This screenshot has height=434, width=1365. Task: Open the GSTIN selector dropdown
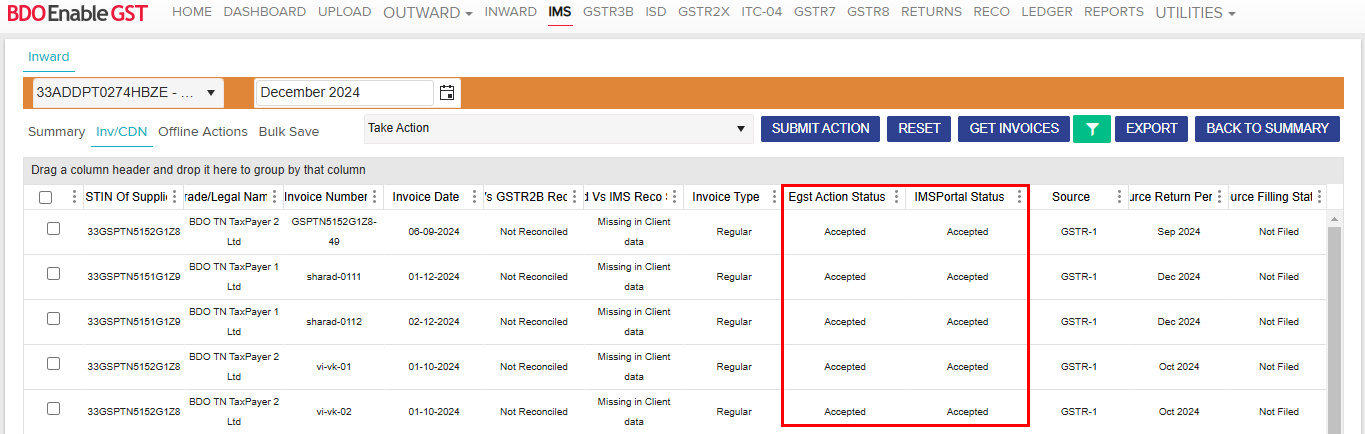point(128,93)
